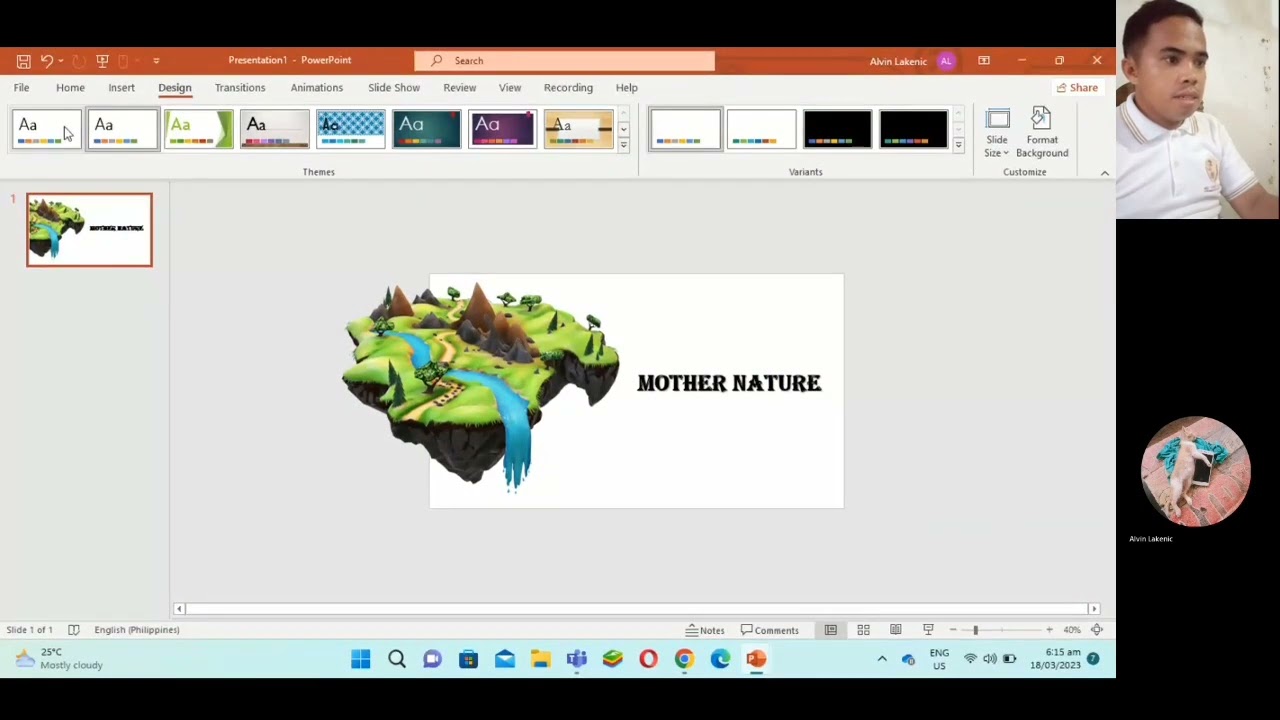The width and height of the screenshot is (1280, 720).
Task: Apply the first Office Theme thumbnail
Action: pos(46,129)
